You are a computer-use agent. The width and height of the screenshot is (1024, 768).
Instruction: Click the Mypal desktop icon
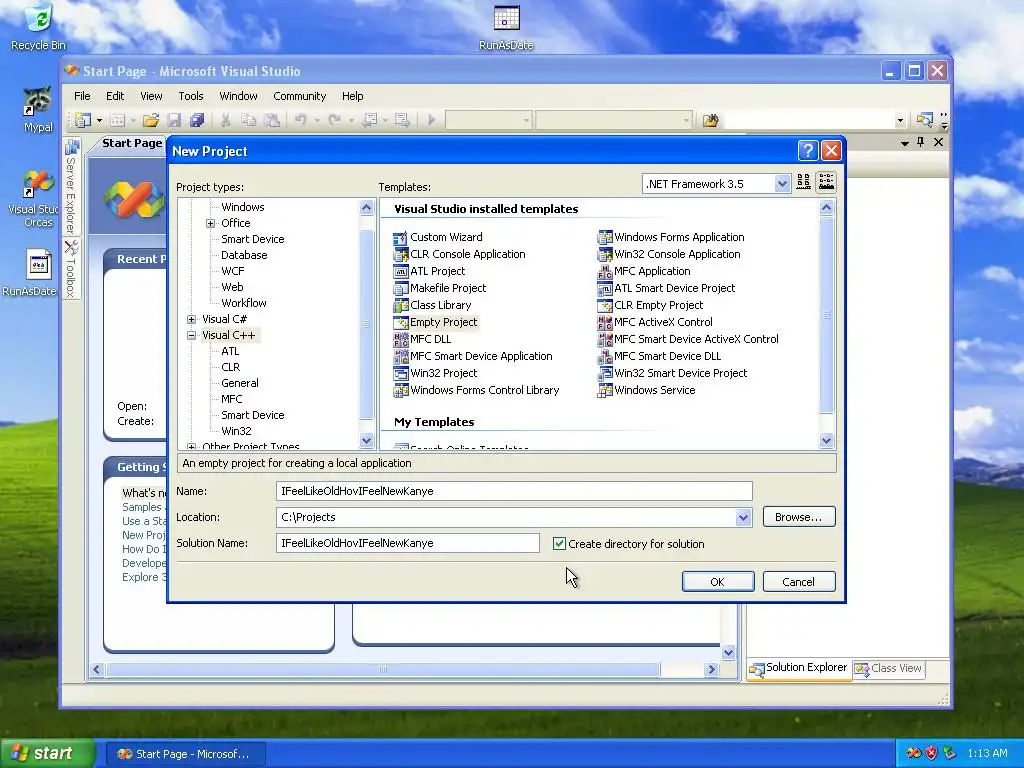pos(38,110)
